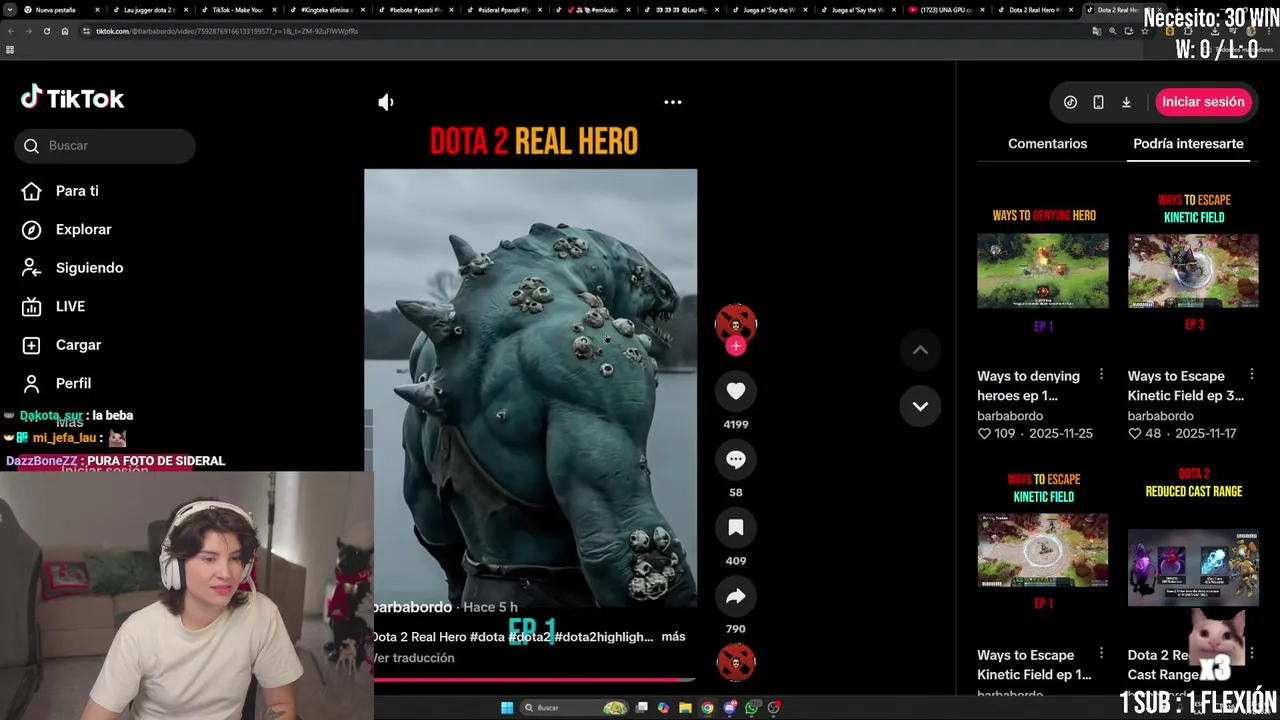Open the three-dot menu above the video
The width and height of the screenshot is (1280, 720).
tap(673, 102)
